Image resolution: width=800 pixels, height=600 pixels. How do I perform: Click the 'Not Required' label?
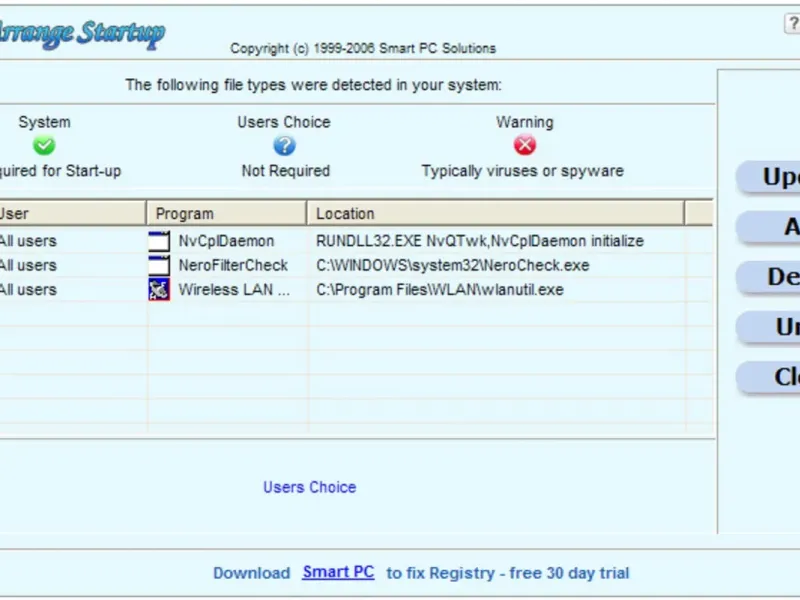point(286,171)
